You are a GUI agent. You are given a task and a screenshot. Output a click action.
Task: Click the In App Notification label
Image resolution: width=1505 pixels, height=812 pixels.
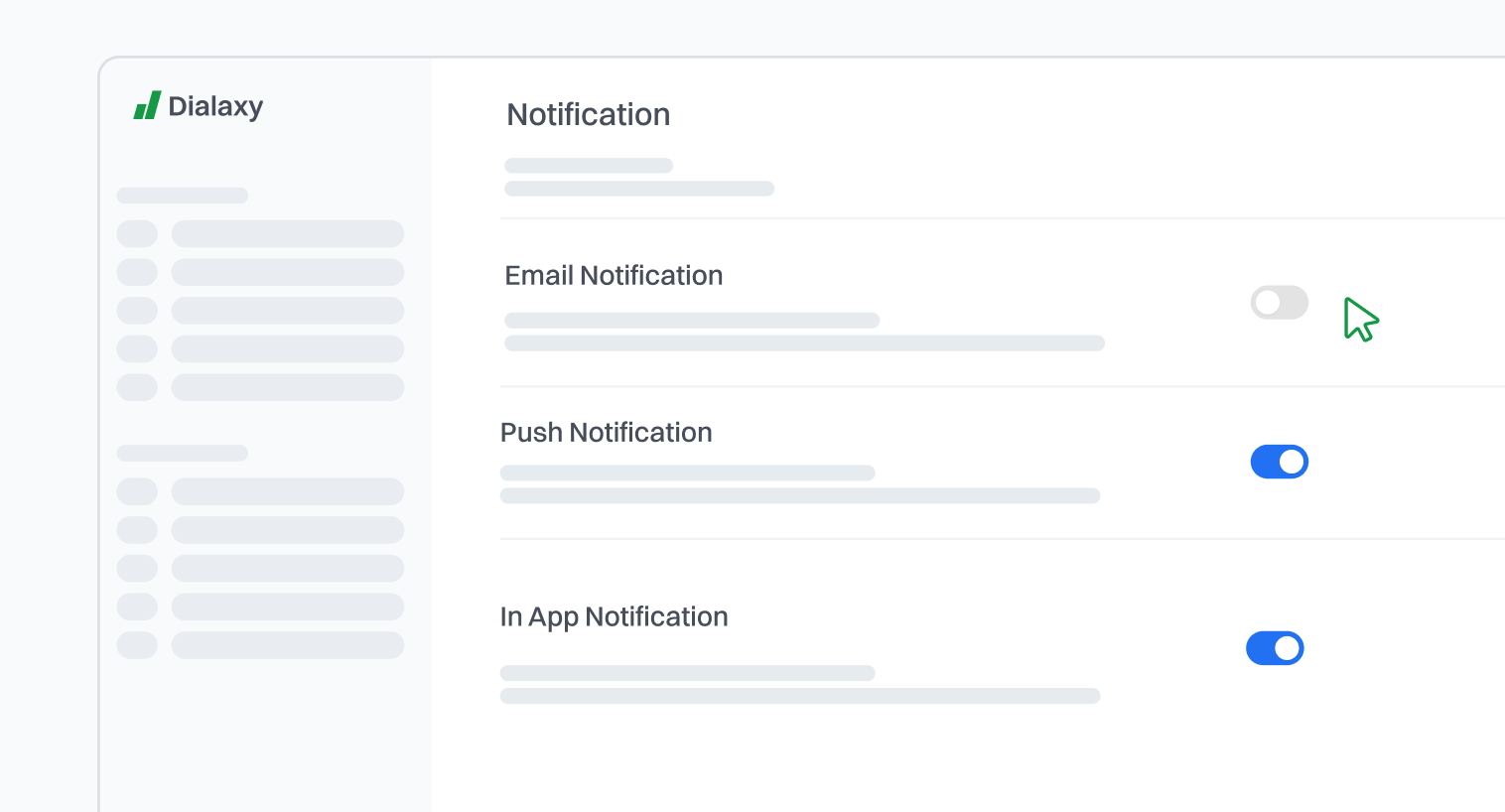click(614, 617)
